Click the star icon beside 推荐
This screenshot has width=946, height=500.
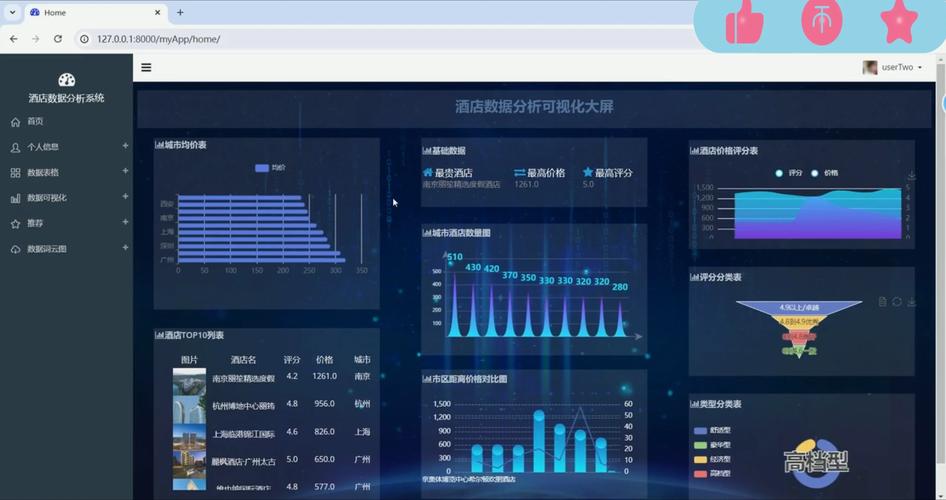15,224
